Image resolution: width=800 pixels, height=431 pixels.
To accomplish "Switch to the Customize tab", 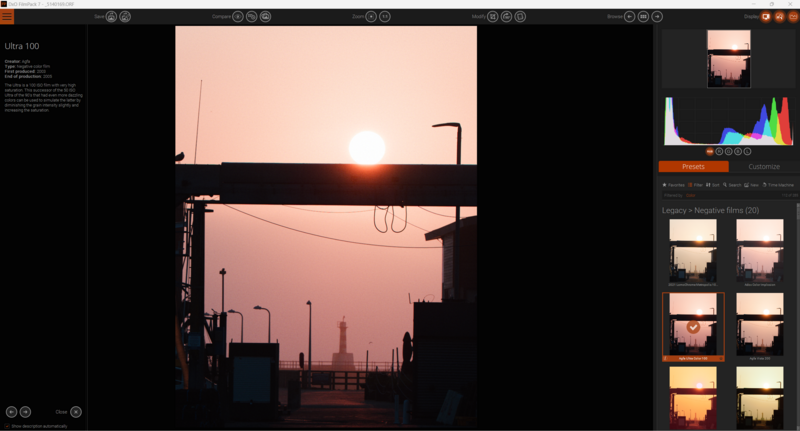I will click(x=763, y=166).
